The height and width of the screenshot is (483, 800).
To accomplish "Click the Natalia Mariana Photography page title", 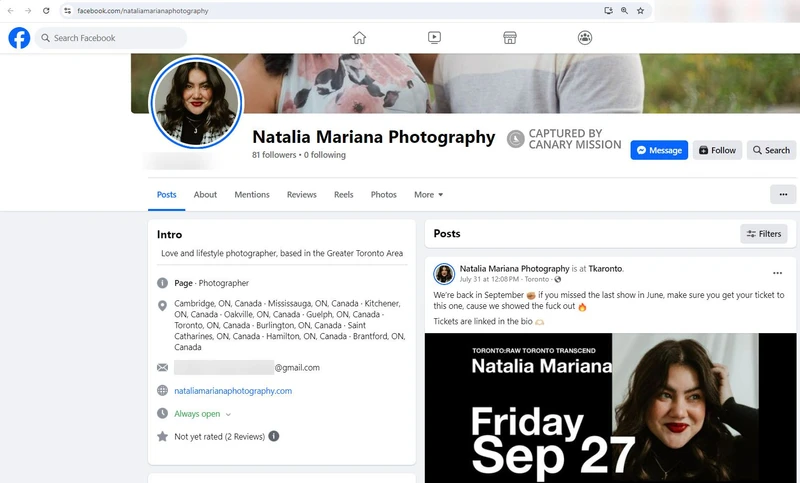I will tap(373, 137).
